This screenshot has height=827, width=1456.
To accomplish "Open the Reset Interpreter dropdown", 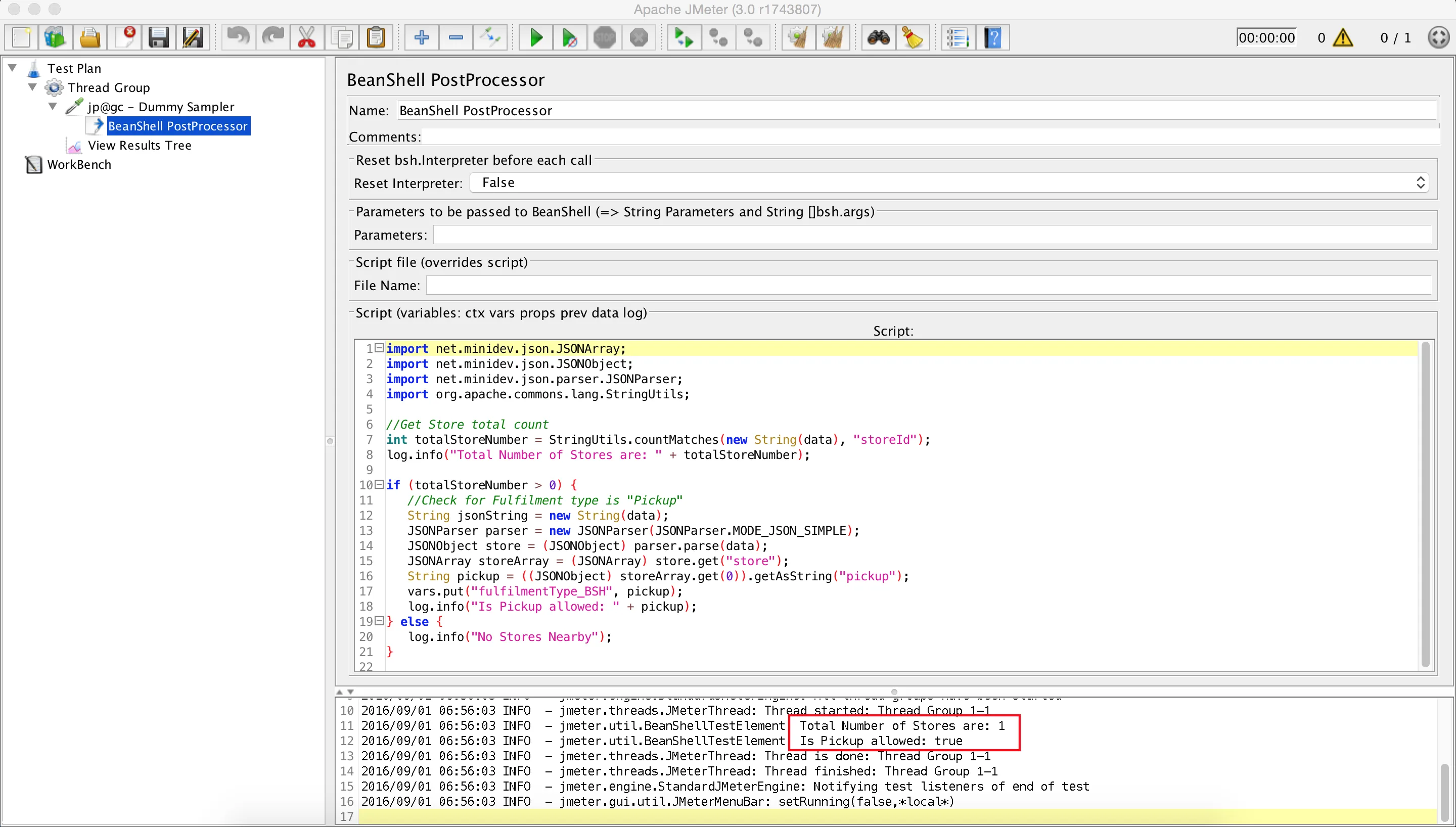I will click(x=948, y=183).
